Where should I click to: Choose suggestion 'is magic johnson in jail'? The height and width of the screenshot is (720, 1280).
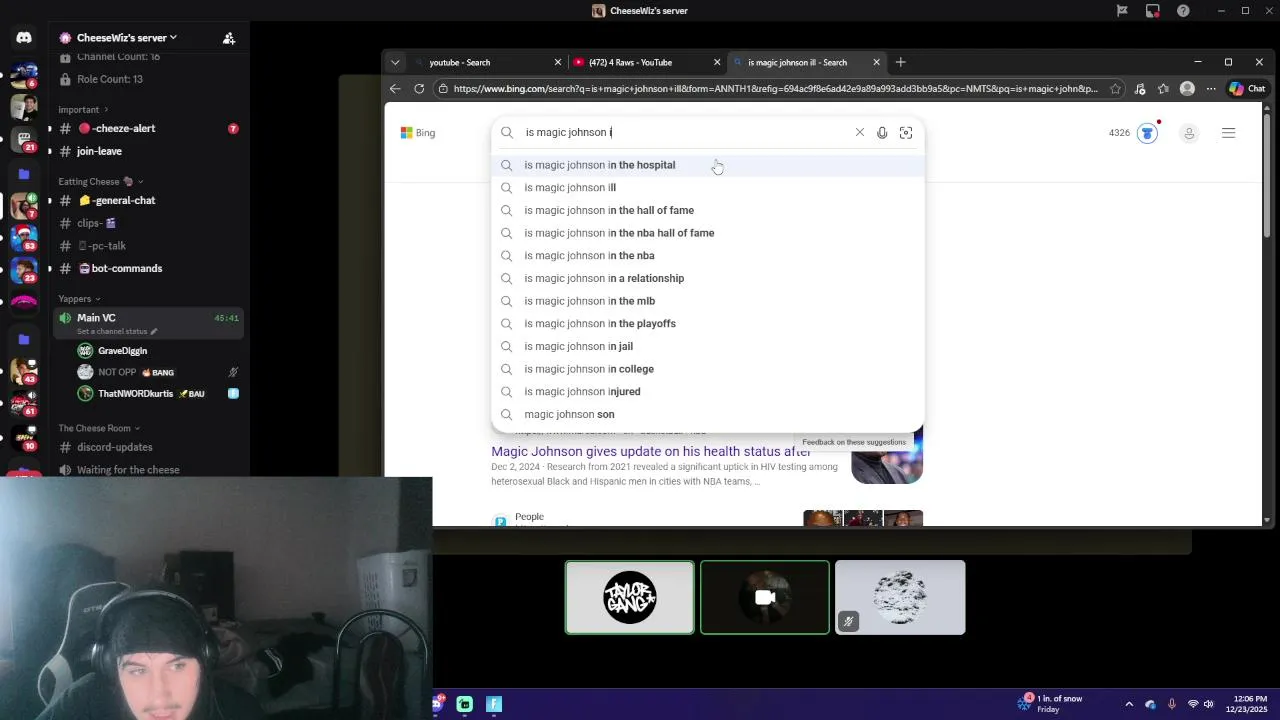(x=708, y=346)
